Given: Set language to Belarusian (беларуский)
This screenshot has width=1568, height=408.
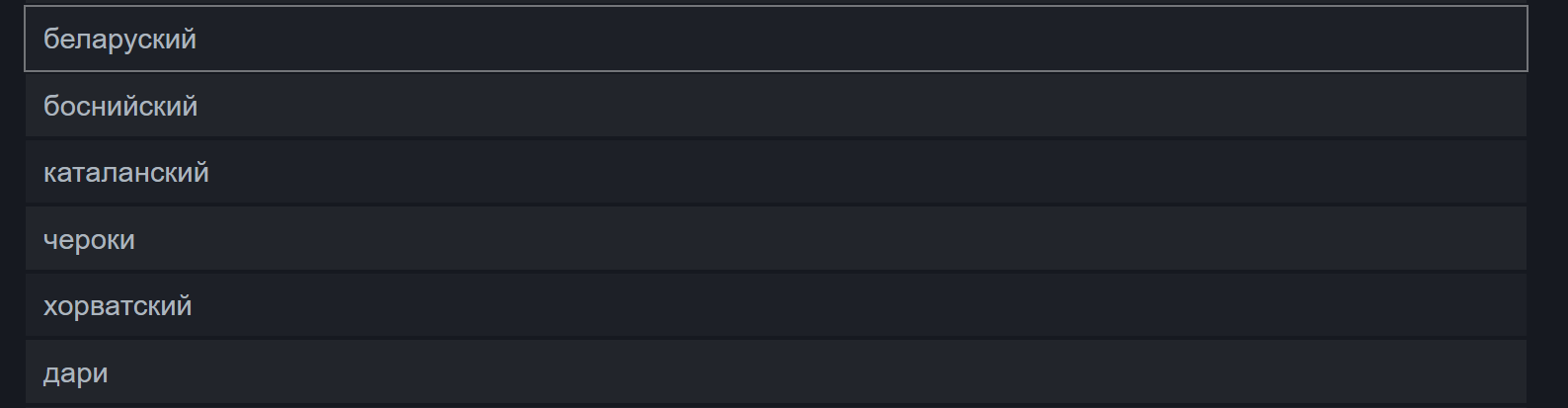Looking at the screenshot, I should point(119,40).
